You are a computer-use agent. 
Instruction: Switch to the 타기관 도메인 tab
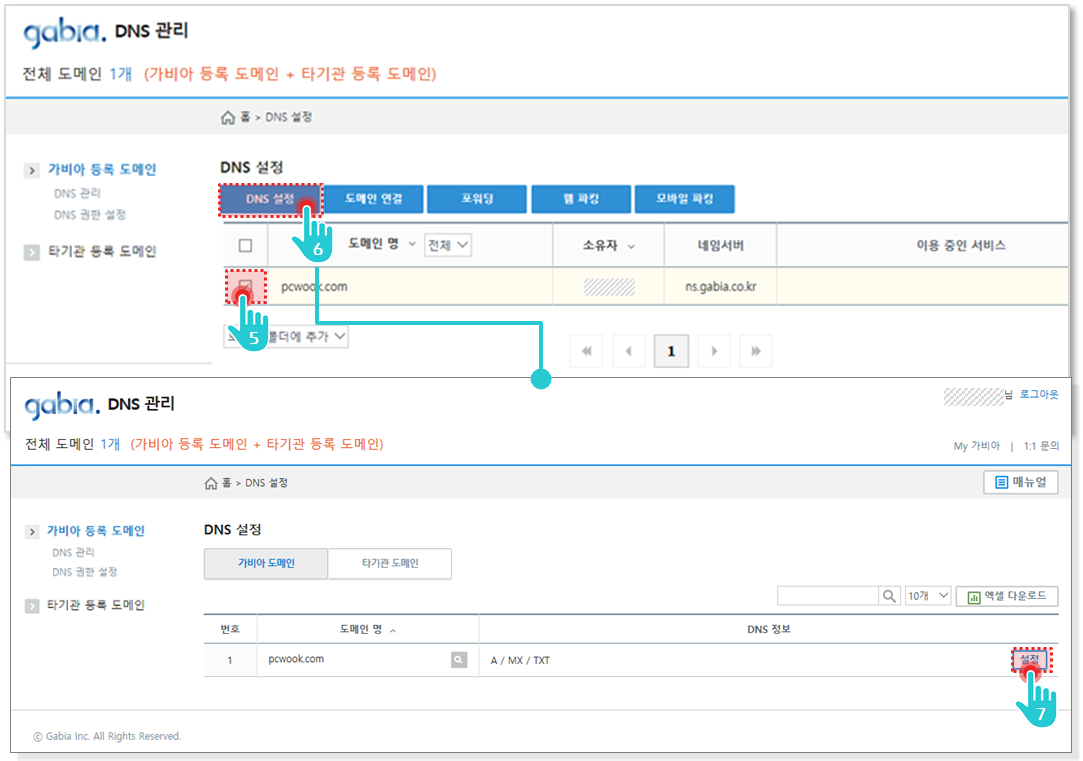click(x=390, y=564)
